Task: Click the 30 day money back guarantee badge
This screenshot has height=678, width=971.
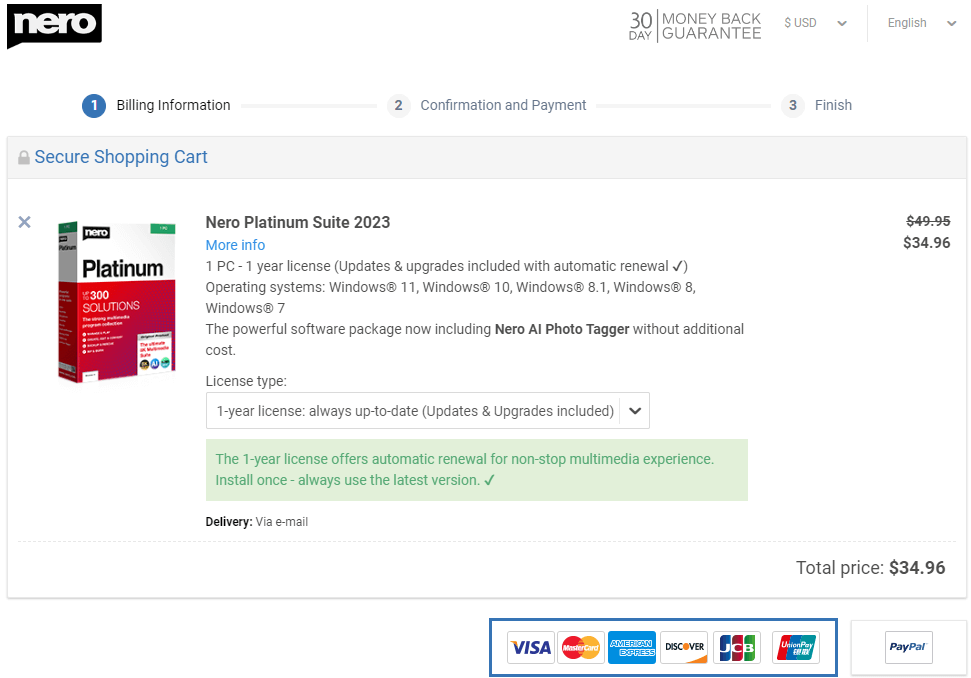Action: pos(695,26)
